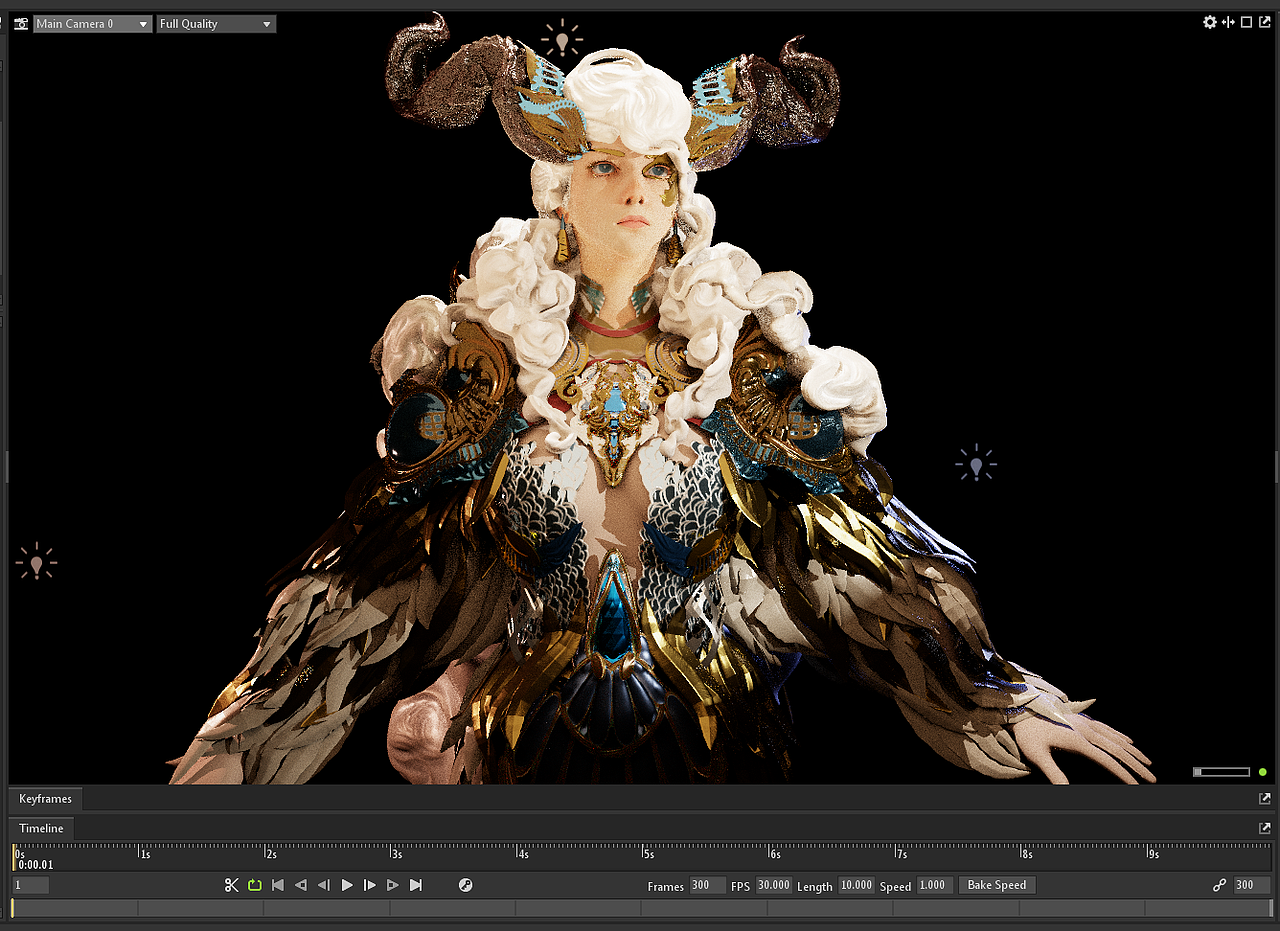Click the Length value field

coord(856,885)
